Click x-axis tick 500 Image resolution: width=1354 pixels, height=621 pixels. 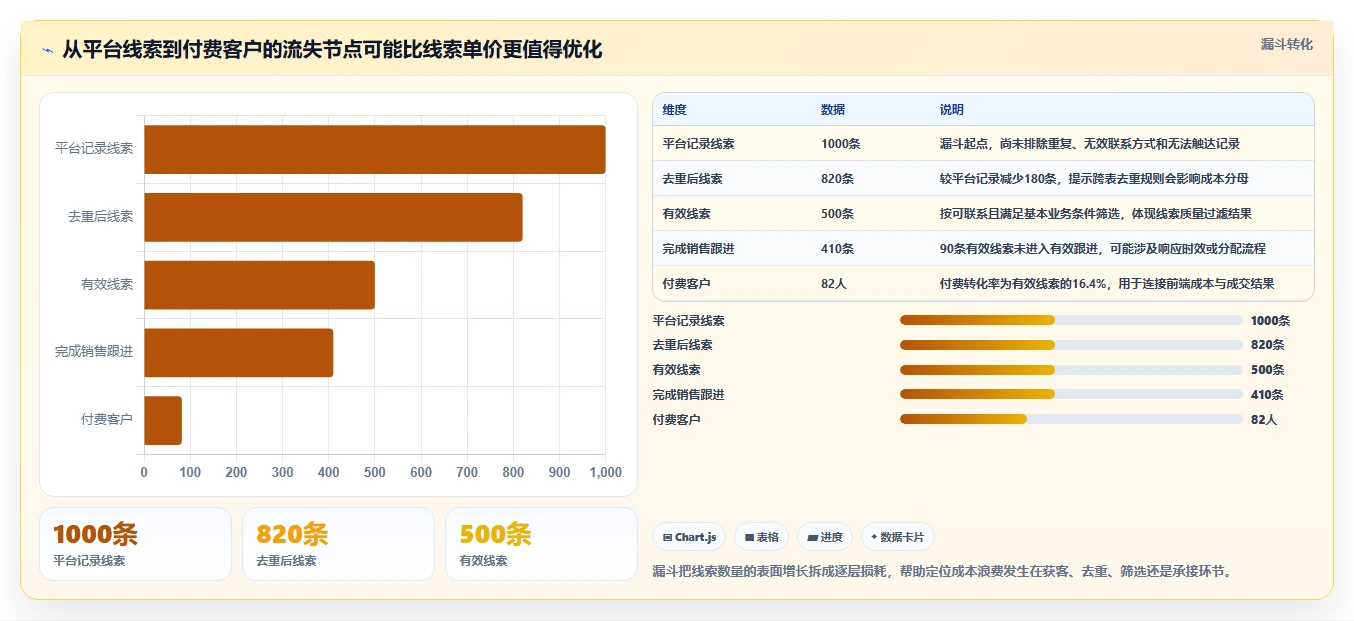click(x=375, y=473)
